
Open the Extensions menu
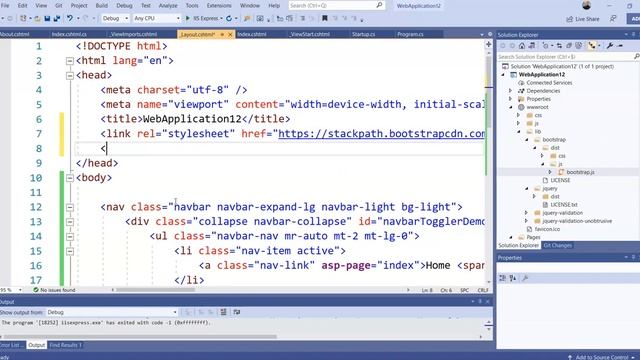point(219,5)
